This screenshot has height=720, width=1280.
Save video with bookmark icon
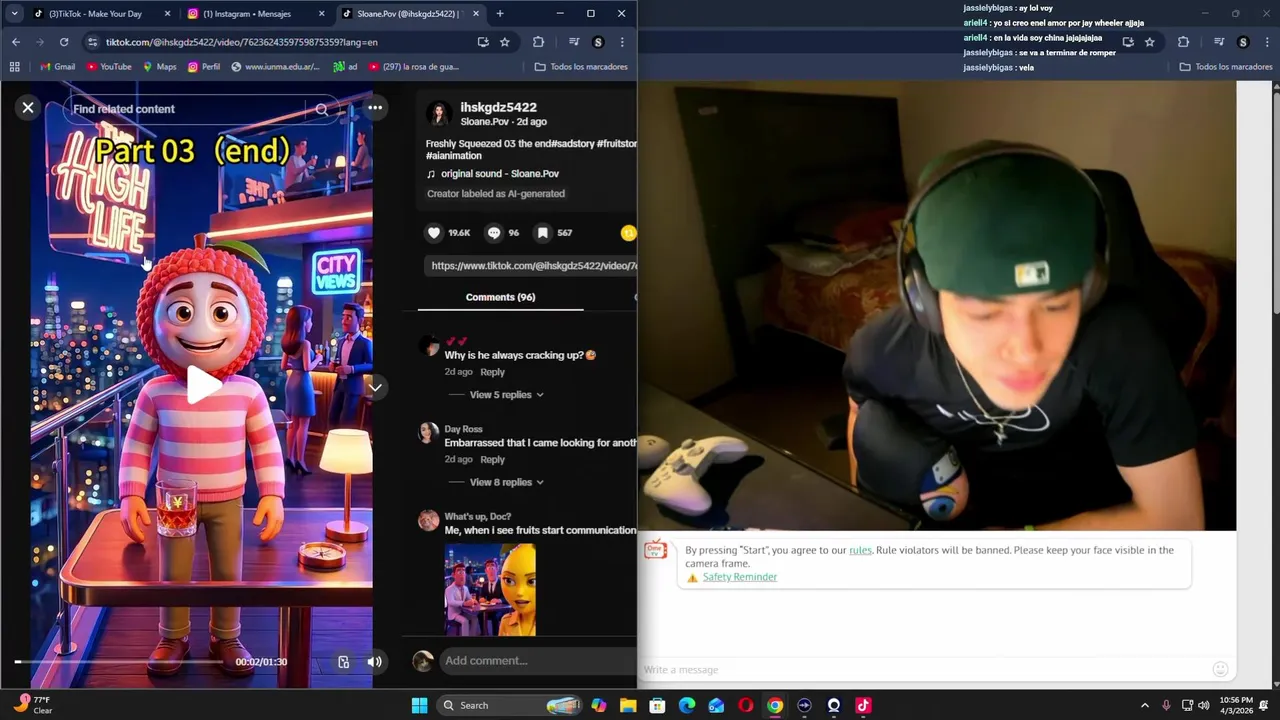[542, 233]
